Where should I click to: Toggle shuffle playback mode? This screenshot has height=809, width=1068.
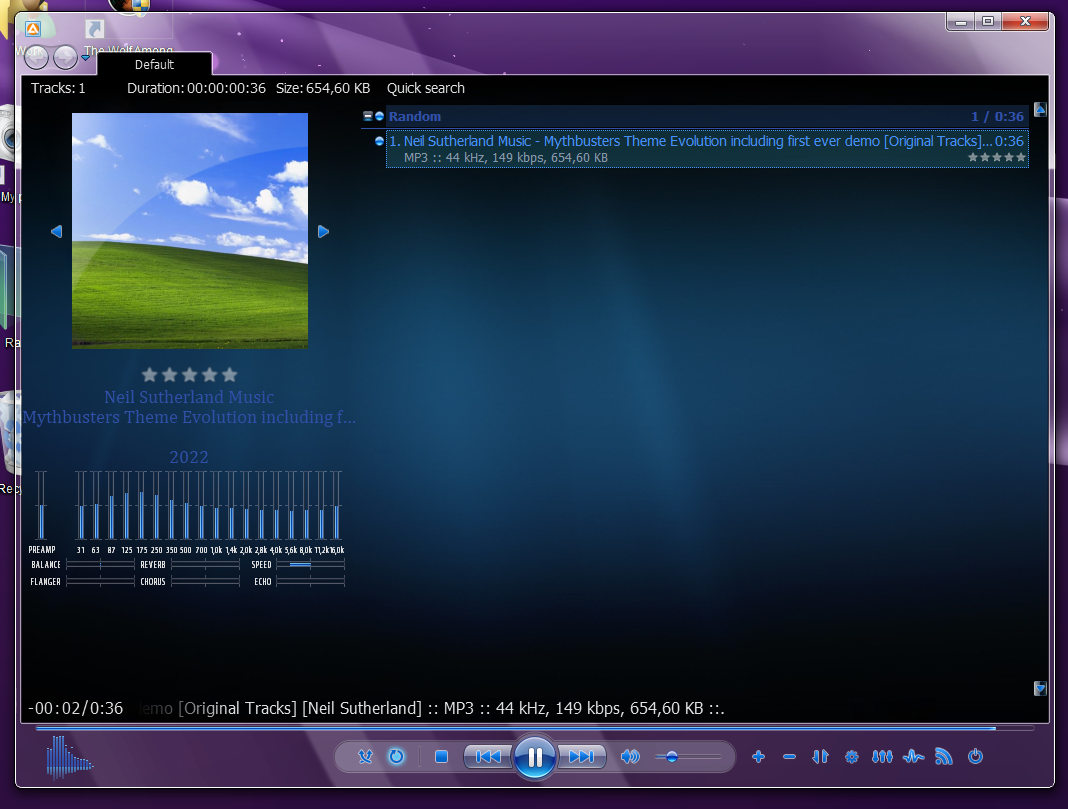coord(366,757)
